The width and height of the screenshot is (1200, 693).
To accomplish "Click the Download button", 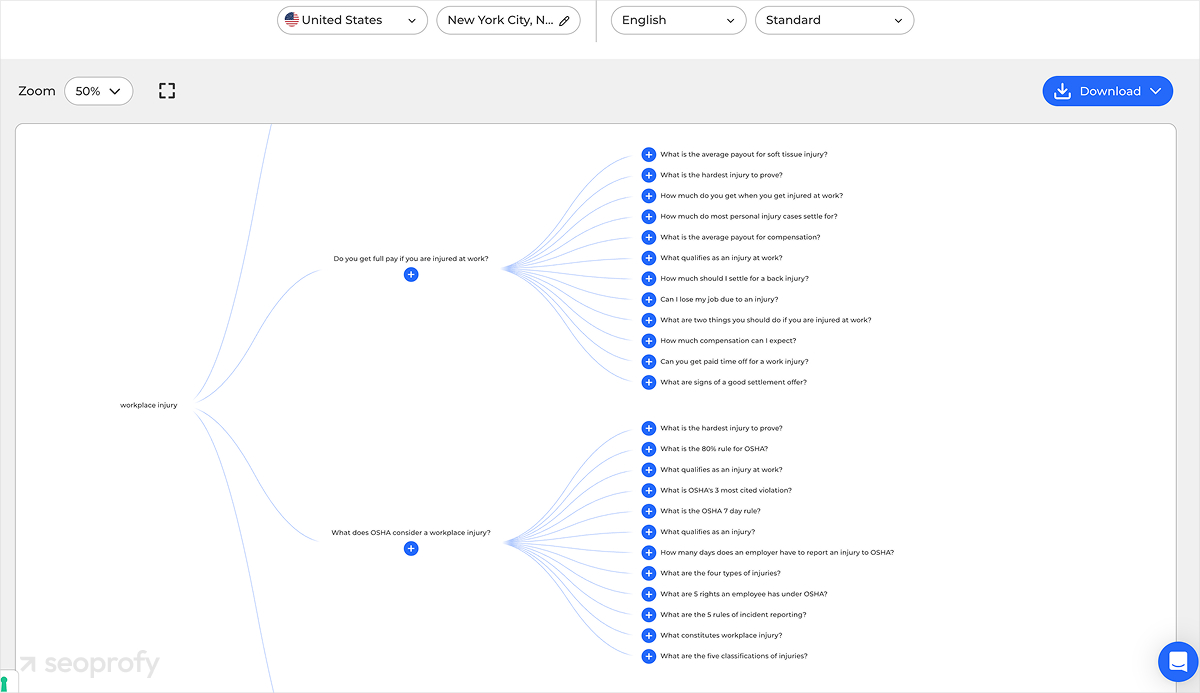I will point(1108,91).
